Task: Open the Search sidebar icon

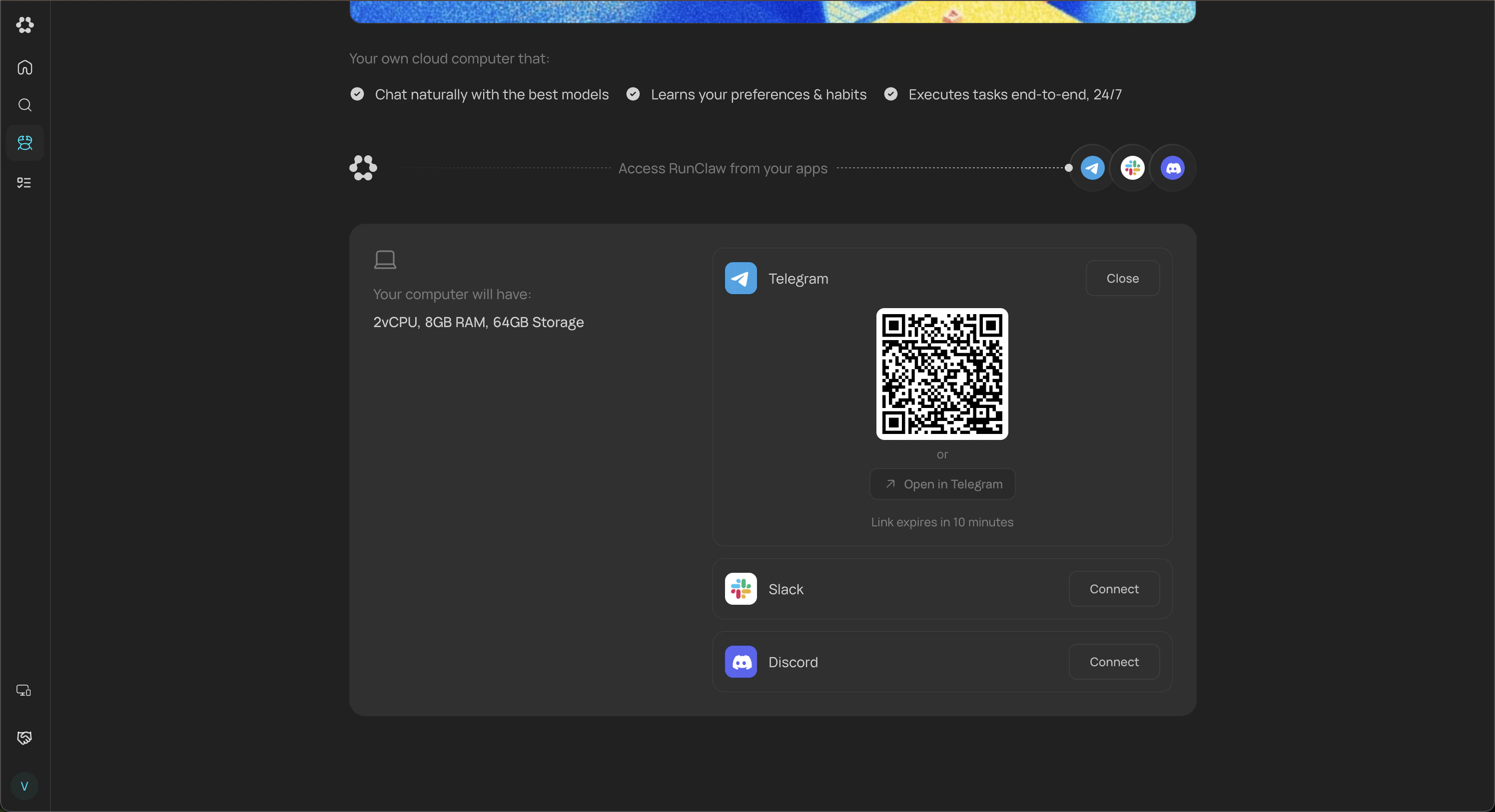Action: tap(24, 105)
